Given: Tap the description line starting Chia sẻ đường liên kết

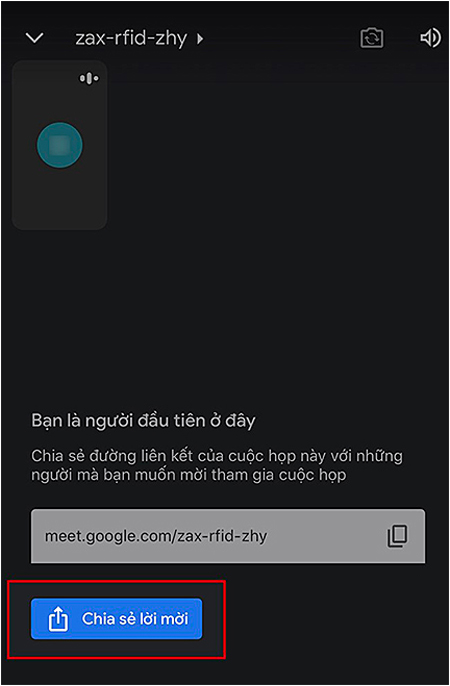Looking at the screenshot, I should click(217, 456).
